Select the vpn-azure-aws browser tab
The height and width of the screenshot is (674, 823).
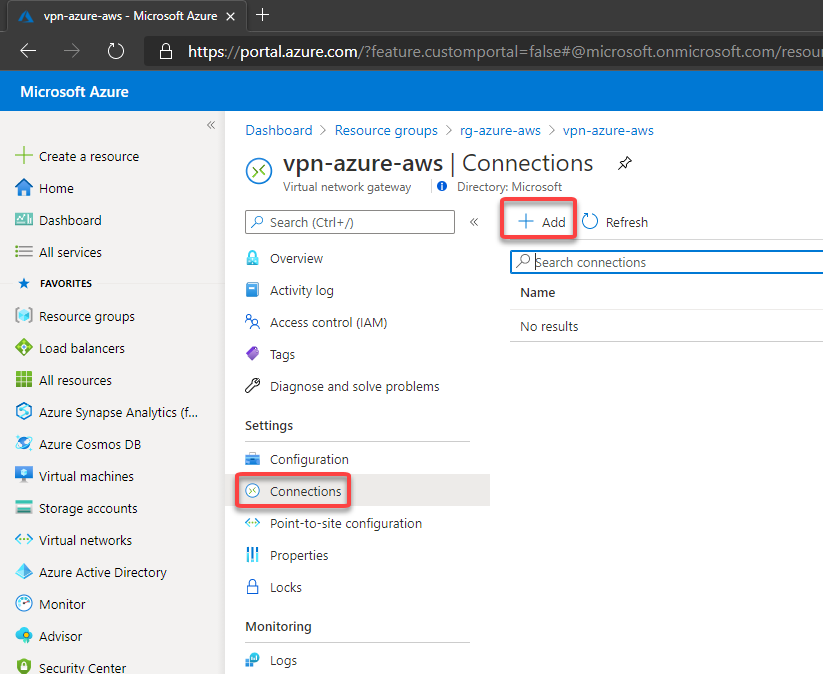tap(126, 16)
